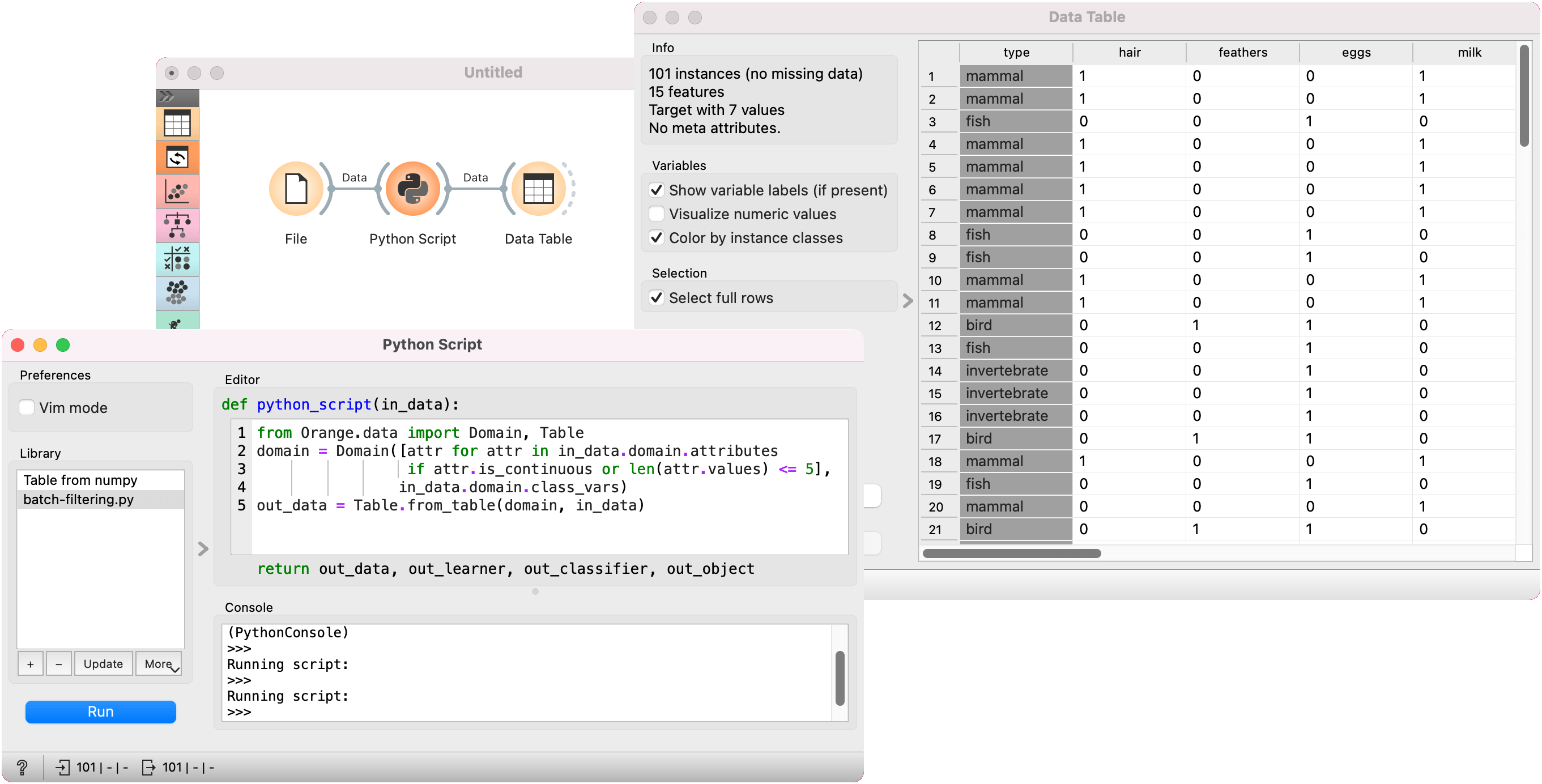1542x784 pixels.
Task: Uncheck Color by instance classes
Action: click(x=657, y=237)
